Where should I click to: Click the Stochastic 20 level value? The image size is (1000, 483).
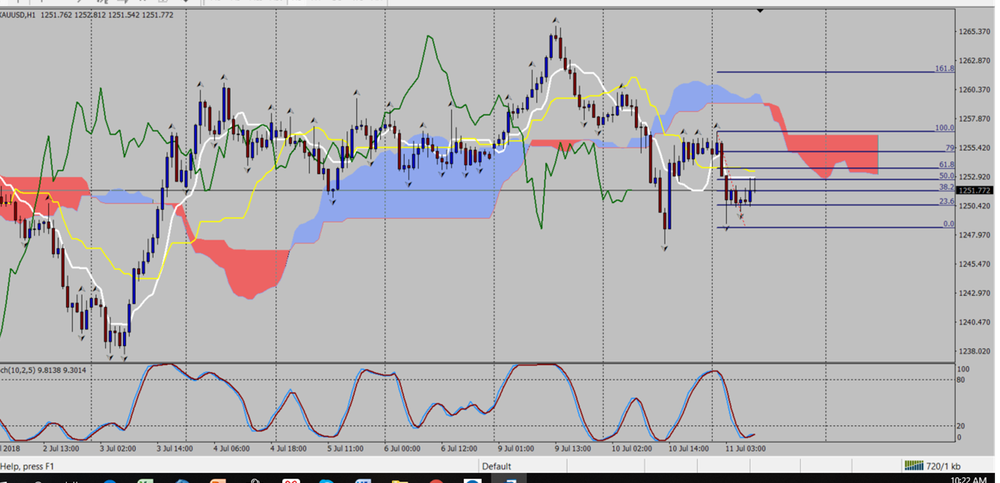[x=962, y=426]
